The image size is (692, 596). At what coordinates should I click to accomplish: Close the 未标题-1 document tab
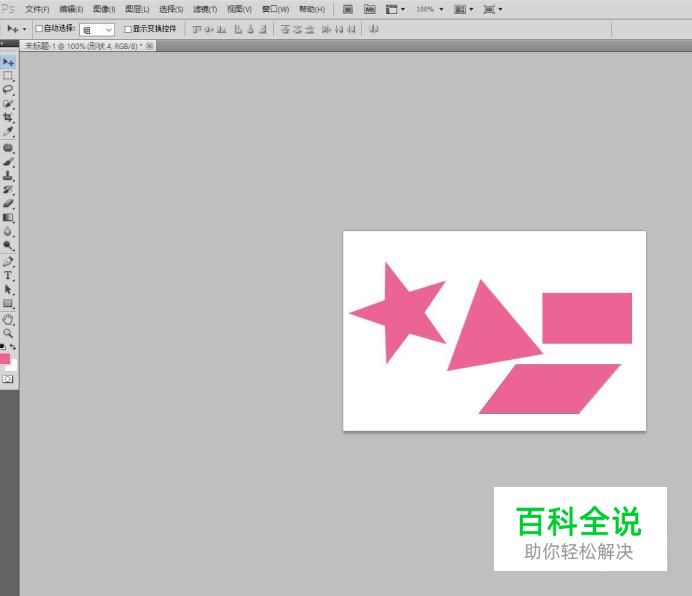tap(150, 46)
